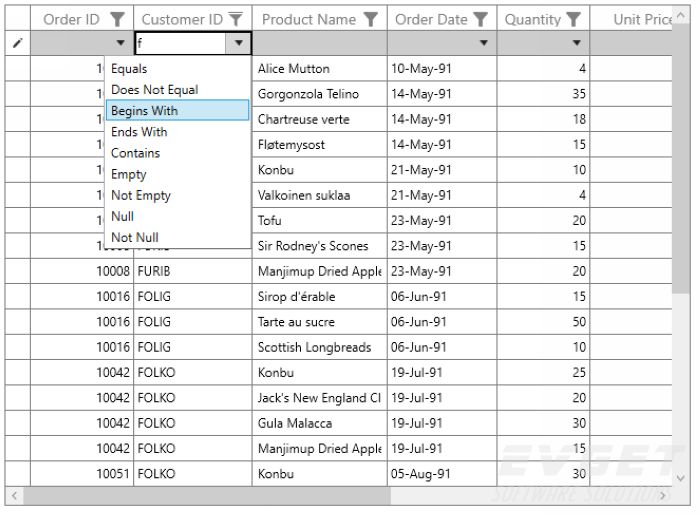Click the Customer ID filter text box

180,43
